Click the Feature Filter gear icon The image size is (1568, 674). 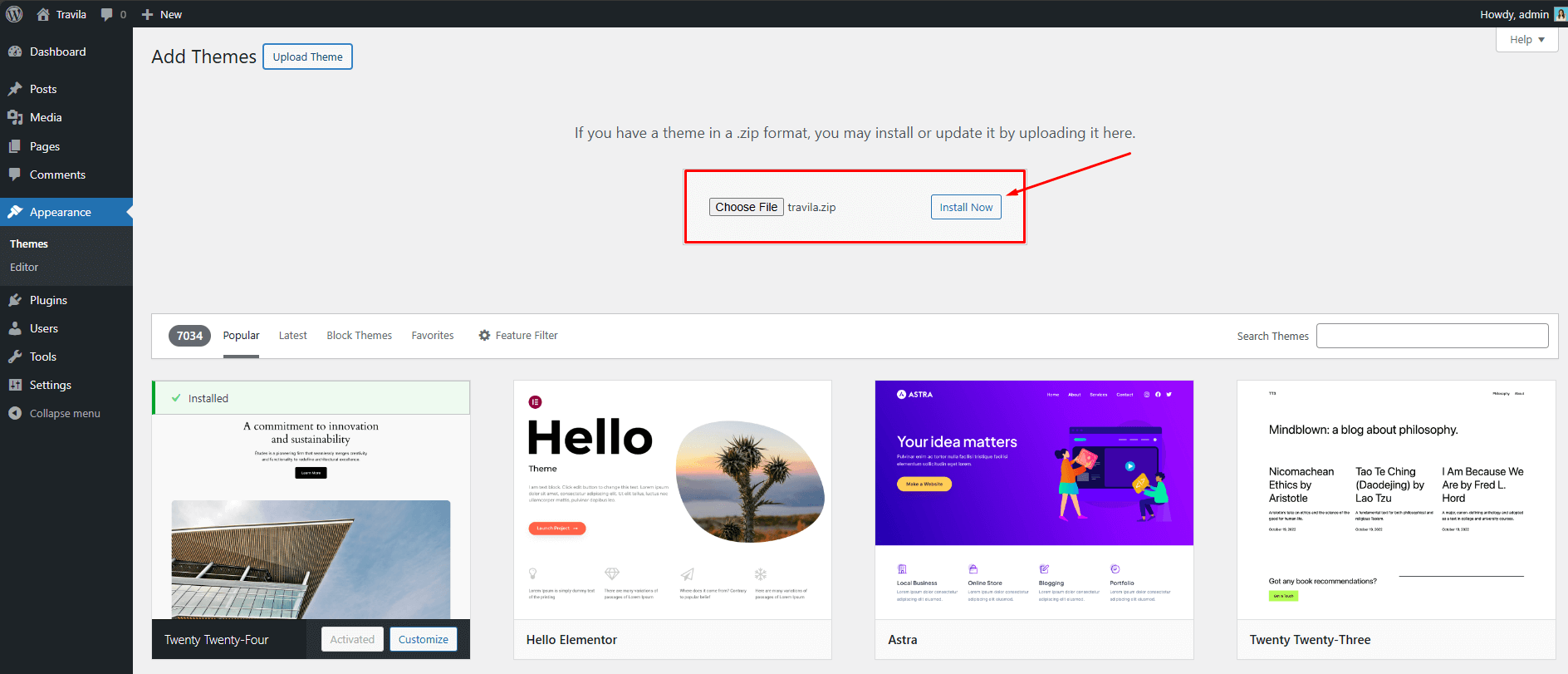484,336
